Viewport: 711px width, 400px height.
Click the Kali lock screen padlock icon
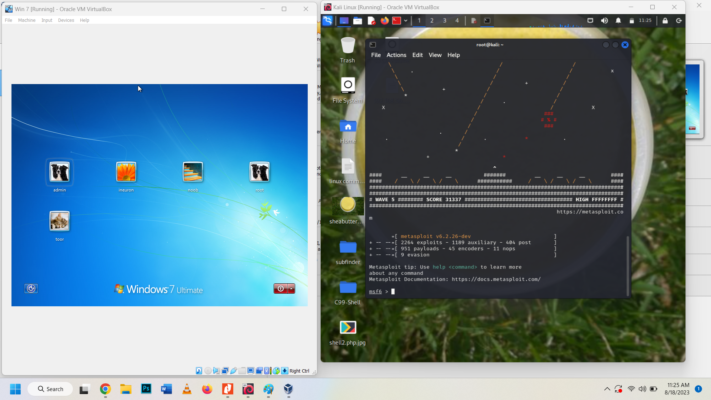pyautogui.click(x=665, y=20)
